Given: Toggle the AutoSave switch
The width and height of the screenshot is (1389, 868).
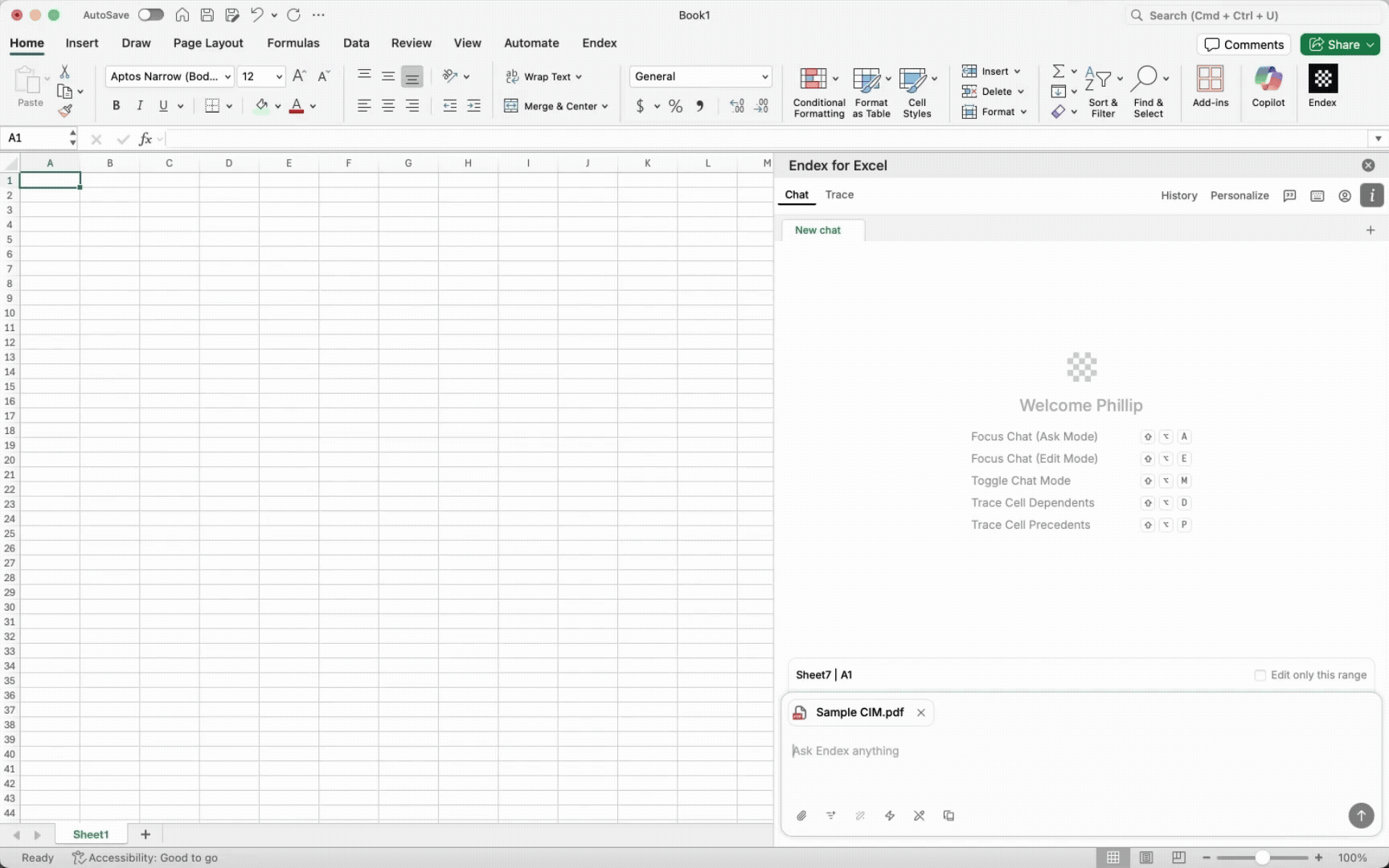Looking at the screenshot, I should (150, 15).
